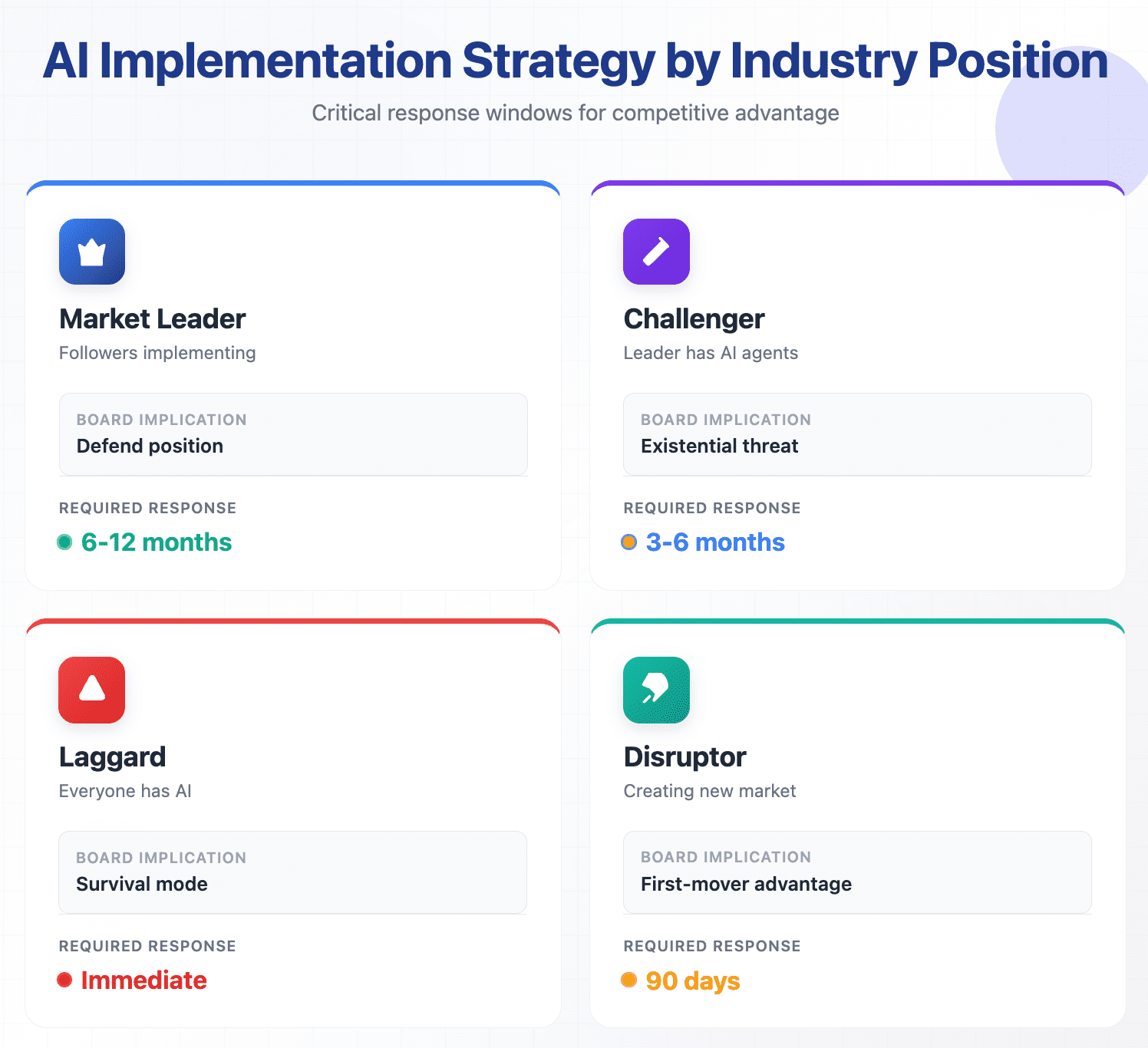Select the Market Leader heading
1148x1048 pixels.
pyautogui.click(x=152, y=319)
